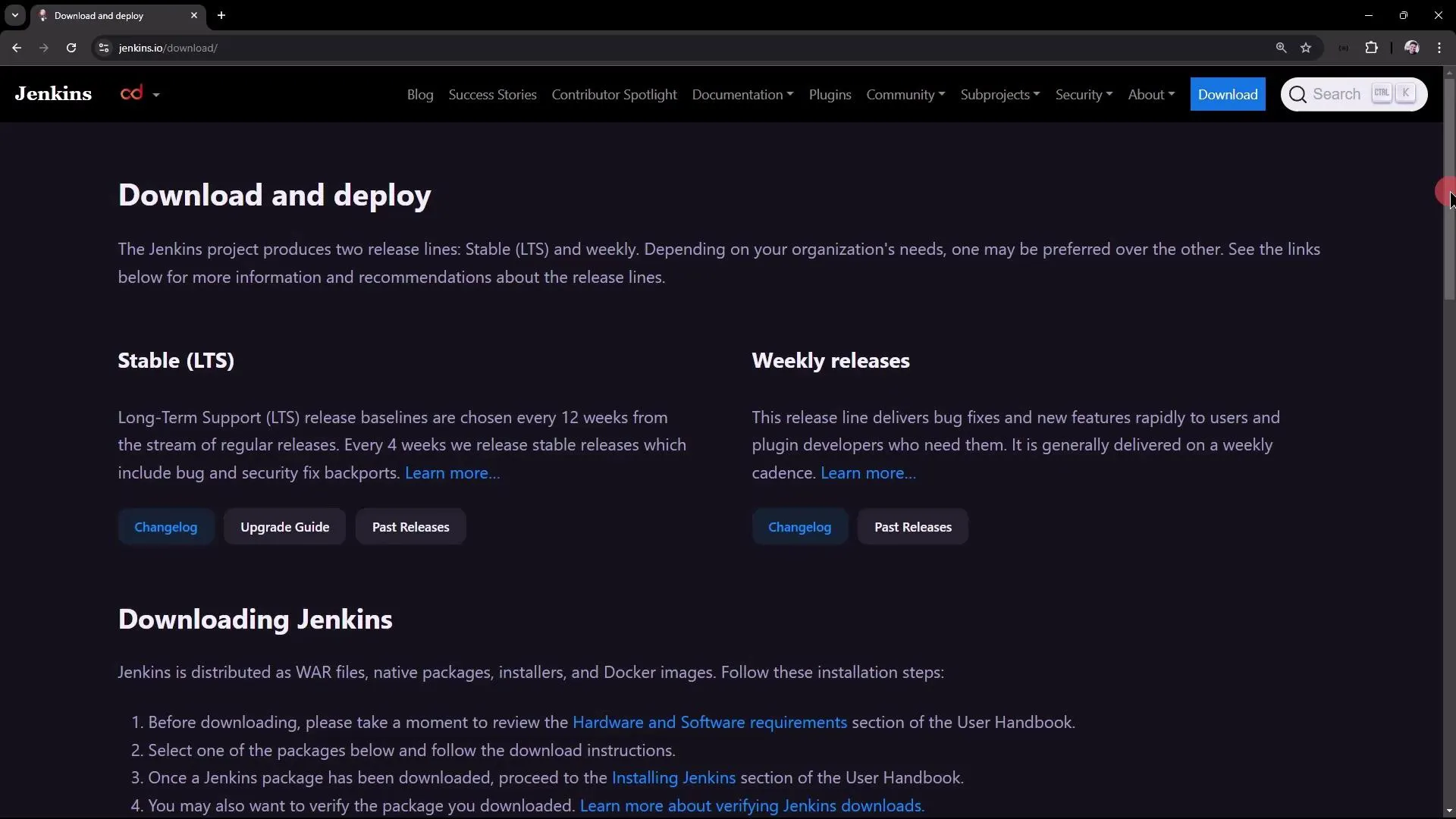Expand the version switcher next to Jenkins logo
1456x819 pixels.
pos(141,93)
